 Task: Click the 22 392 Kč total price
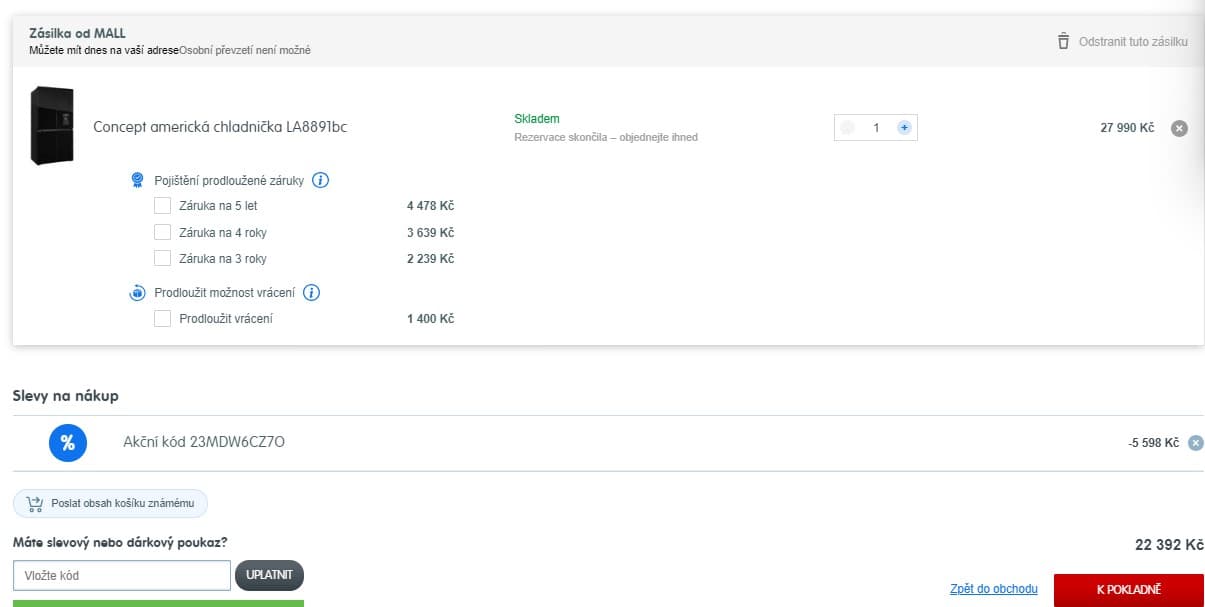(1169, 546)
